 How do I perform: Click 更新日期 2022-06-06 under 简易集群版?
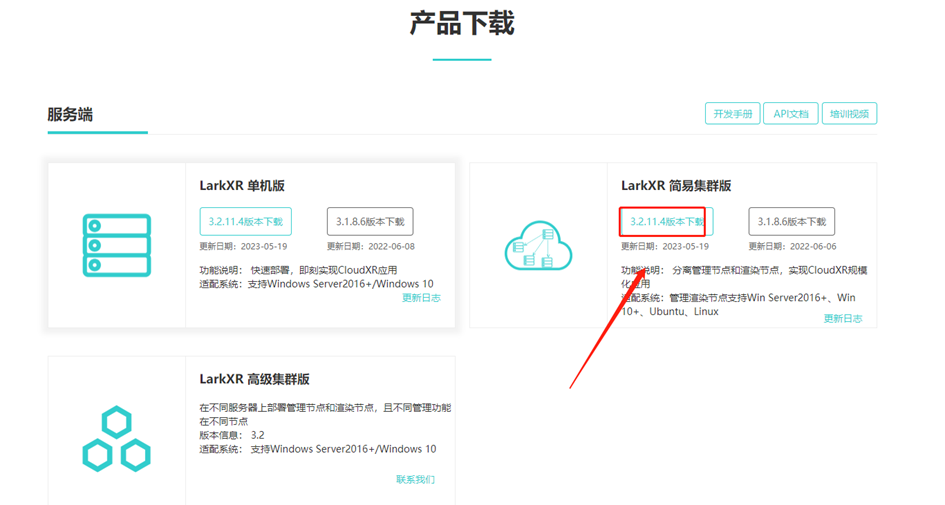pyautogui.click(x=793, y=246)
